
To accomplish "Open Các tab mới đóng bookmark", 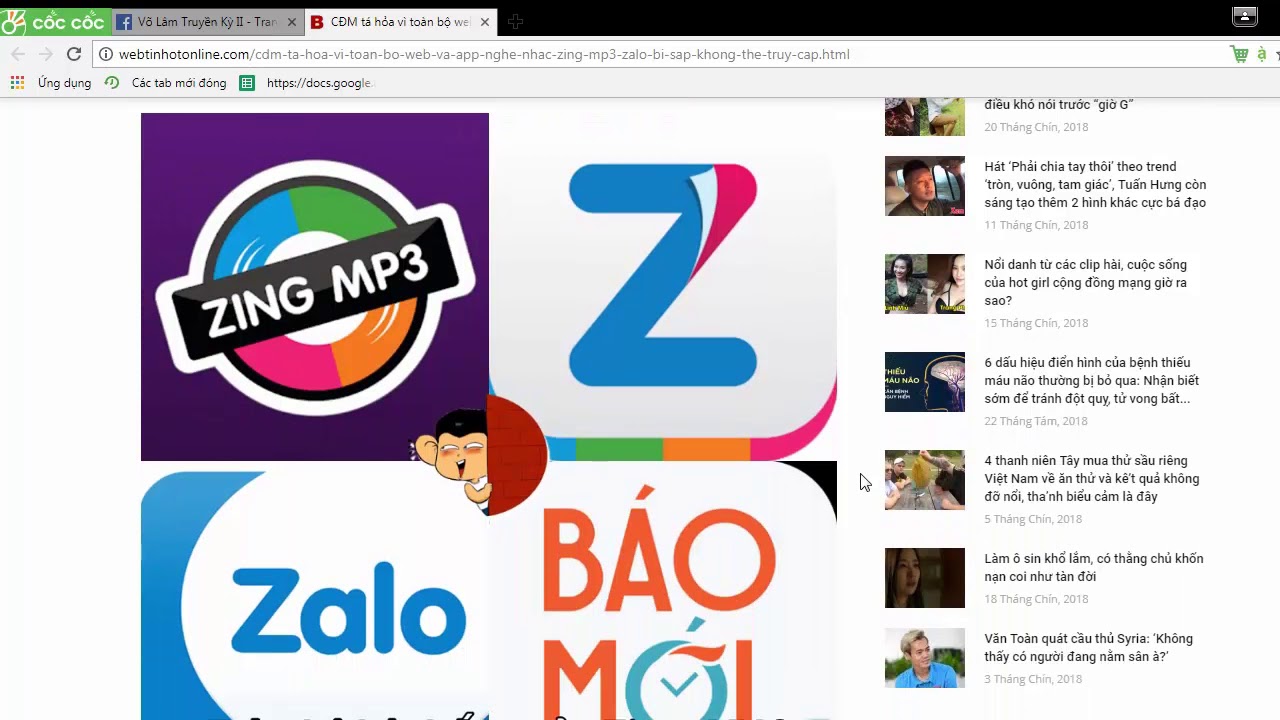I will pos(166,83).
